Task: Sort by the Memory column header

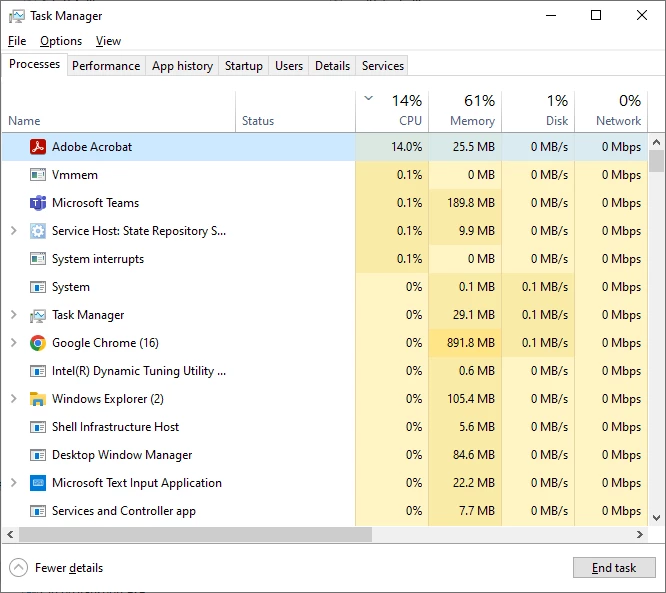Action: click(465, 111)
